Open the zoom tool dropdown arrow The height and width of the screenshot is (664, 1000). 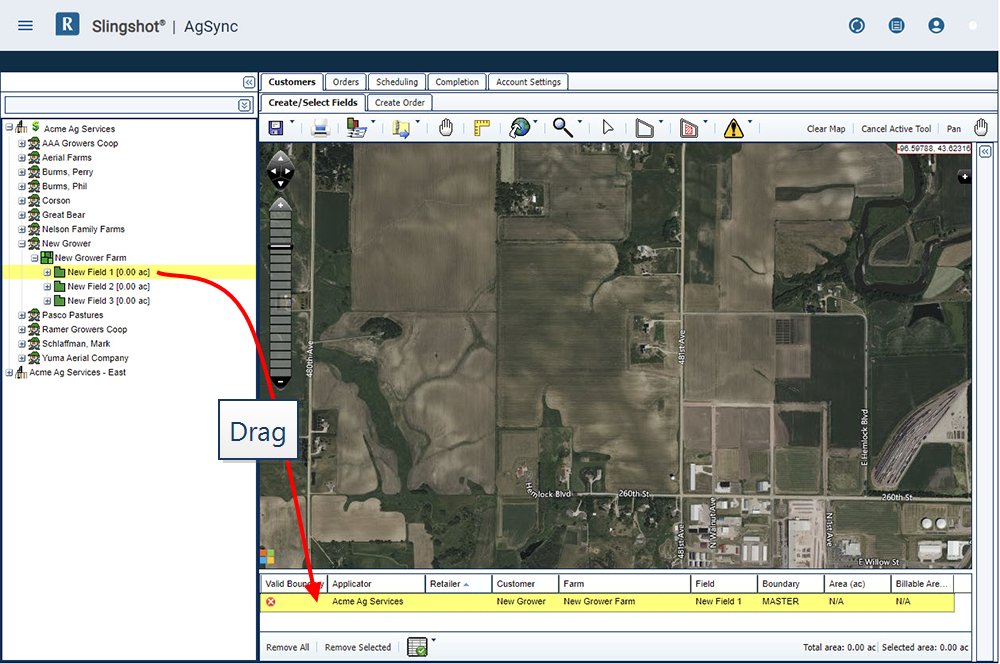pyautogui.click(x=580, y=121)
